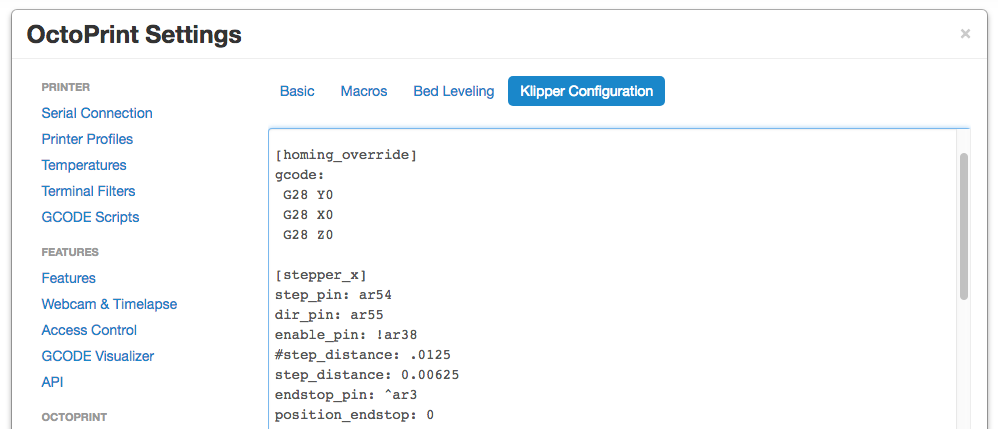998x429 pixels.
Task: Open GCODE Visualizer settings
Action: tap(98, 356)
